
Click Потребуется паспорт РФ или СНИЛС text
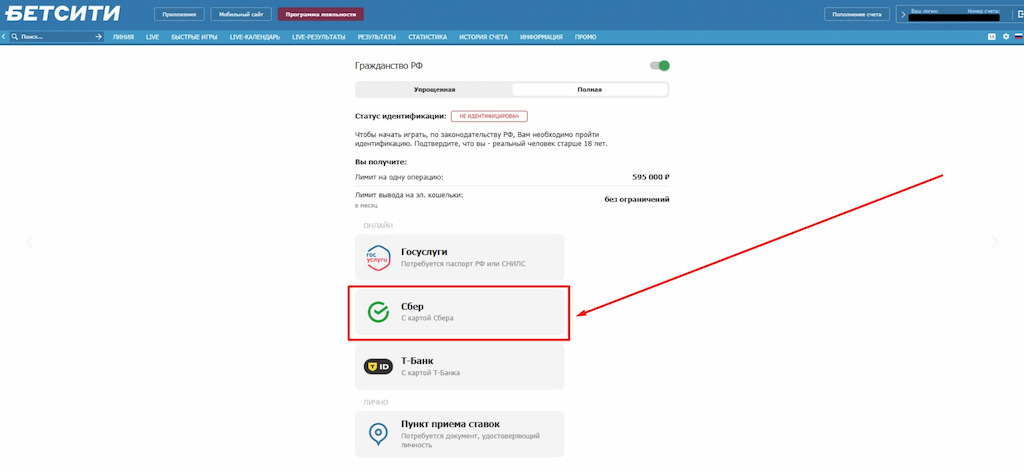coord(463,264)
